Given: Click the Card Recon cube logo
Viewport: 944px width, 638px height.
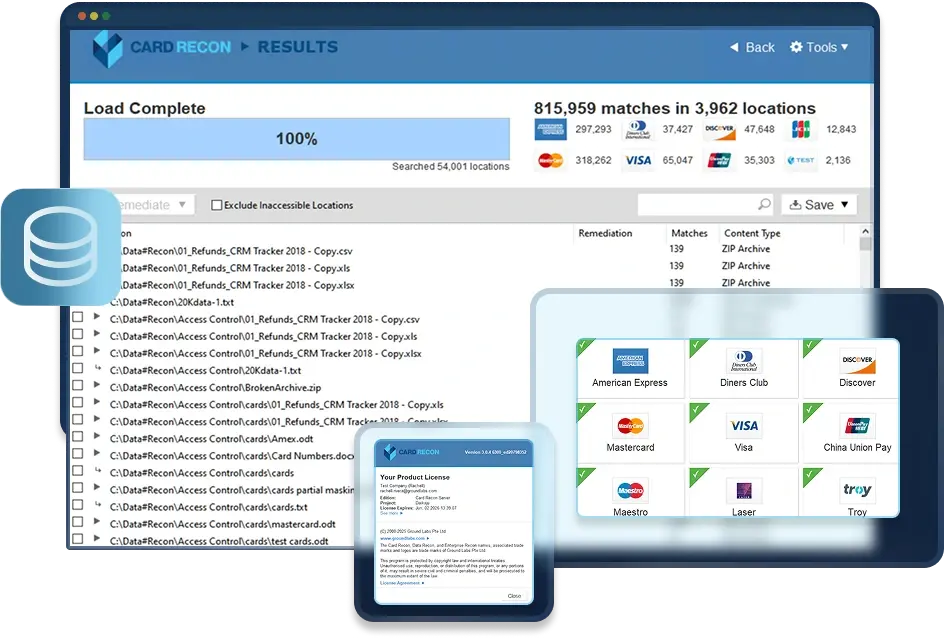Looking at the screenshot, I should [x=107, y=48].
